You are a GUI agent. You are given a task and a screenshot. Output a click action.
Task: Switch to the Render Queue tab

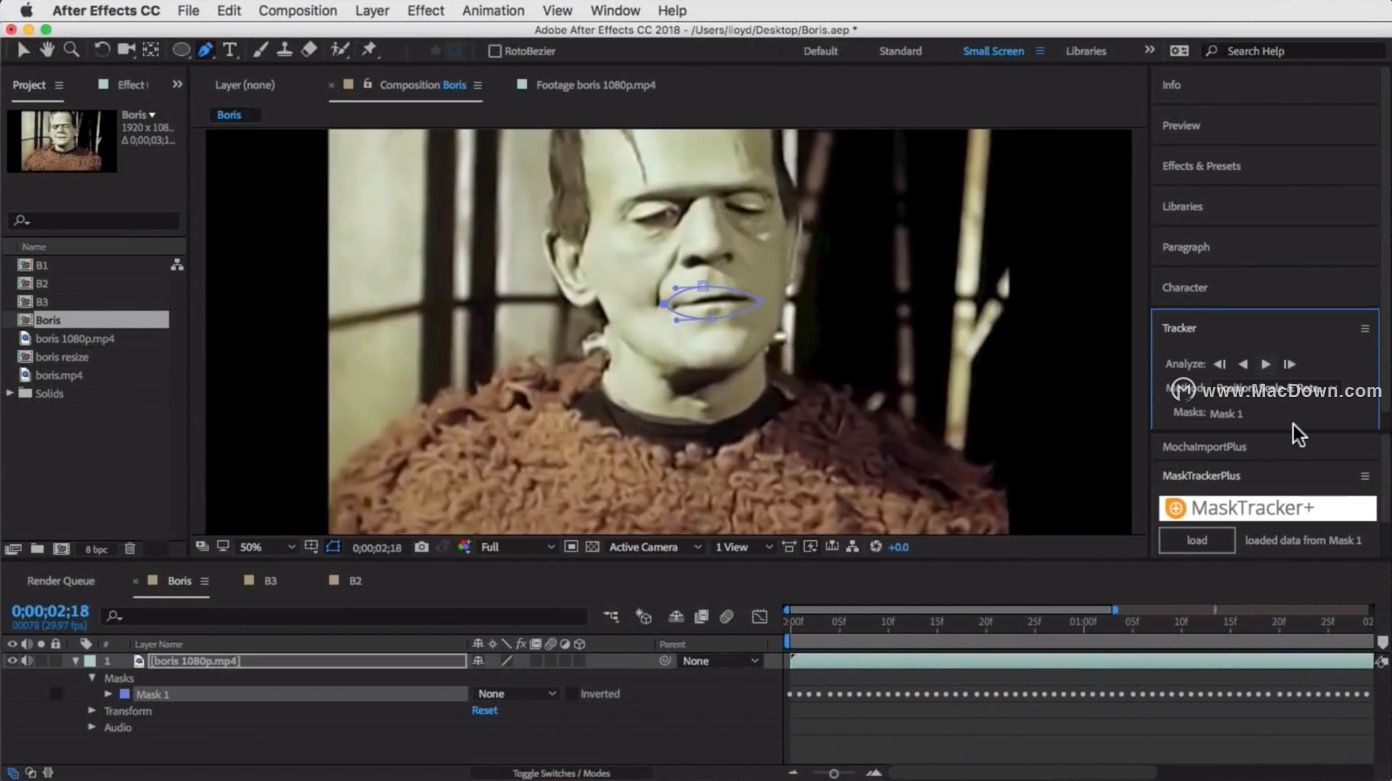pyautogui.click(x=61, y=581)
